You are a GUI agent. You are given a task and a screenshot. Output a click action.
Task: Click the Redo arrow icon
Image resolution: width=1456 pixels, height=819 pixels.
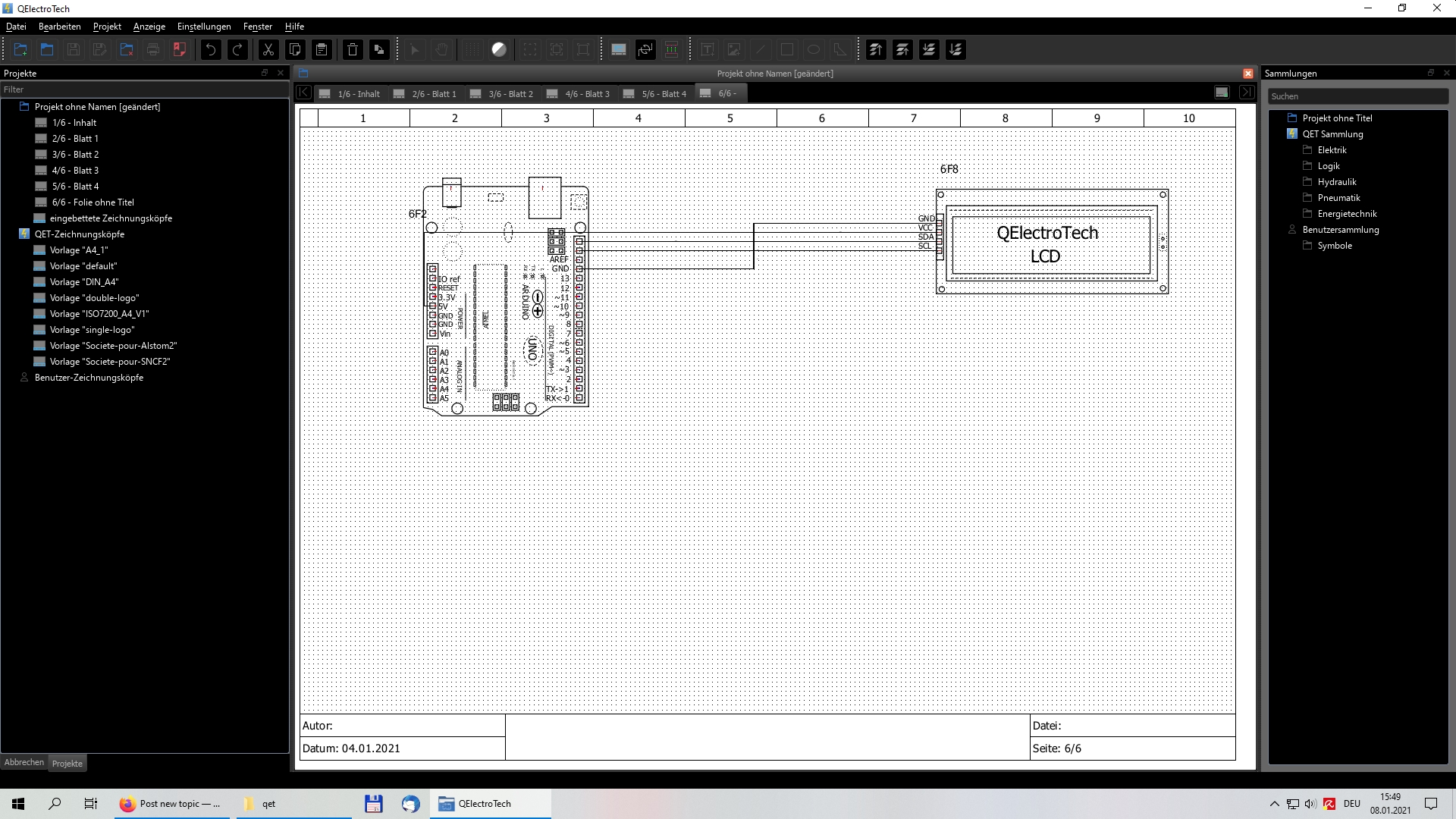237,50
